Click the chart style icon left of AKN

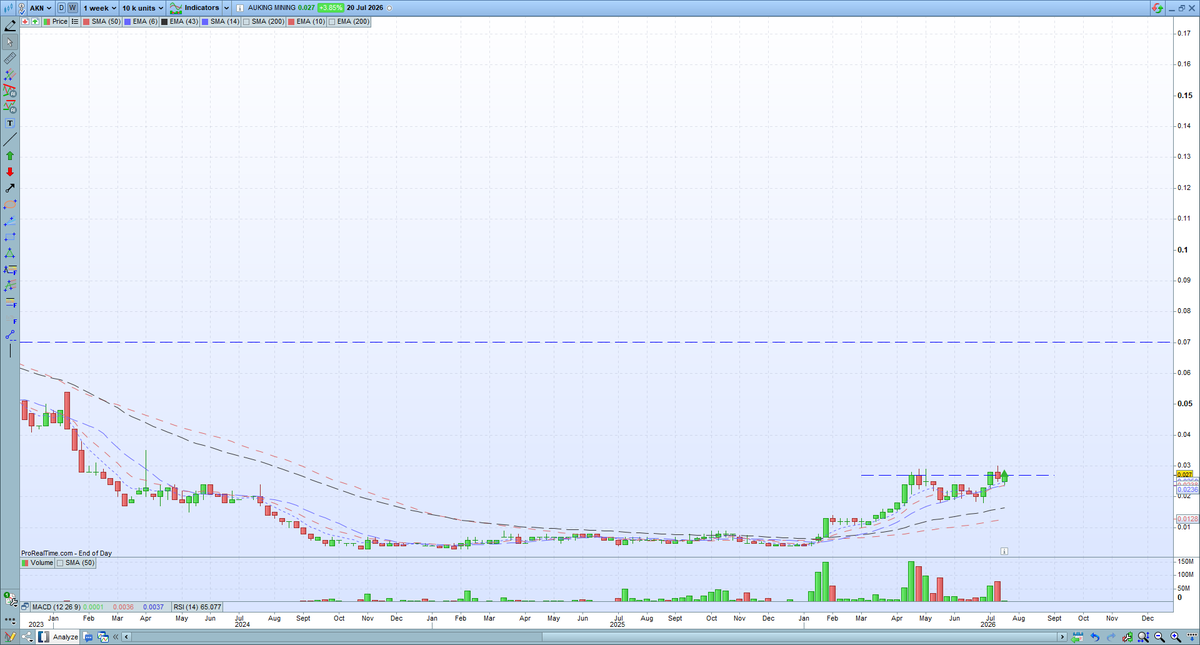(x=8, y=8)
